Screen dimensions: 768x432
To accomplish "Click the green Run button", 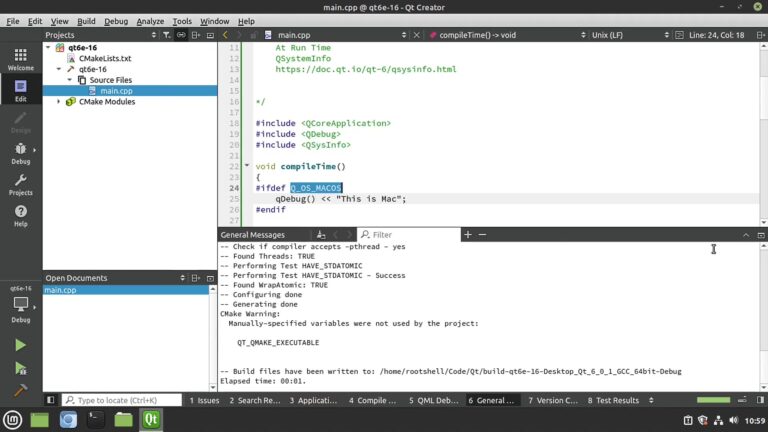I will pos(20,345).
